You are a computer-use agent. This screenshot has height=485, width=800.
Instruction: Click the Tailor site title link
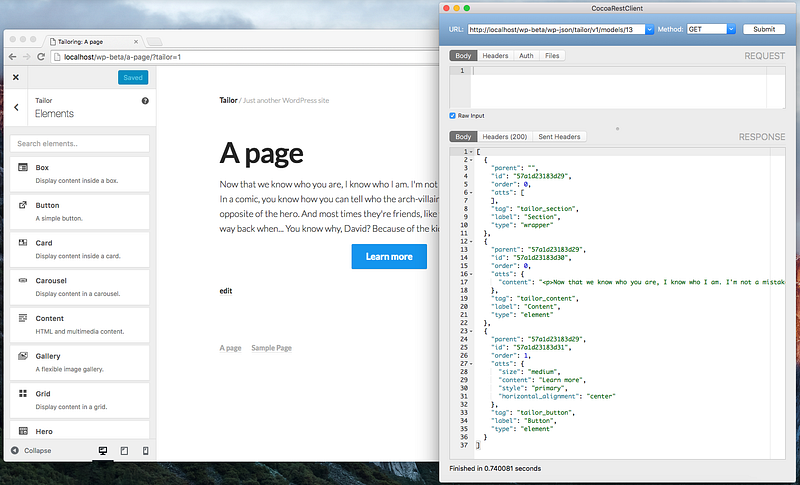[x=228, y=100]
